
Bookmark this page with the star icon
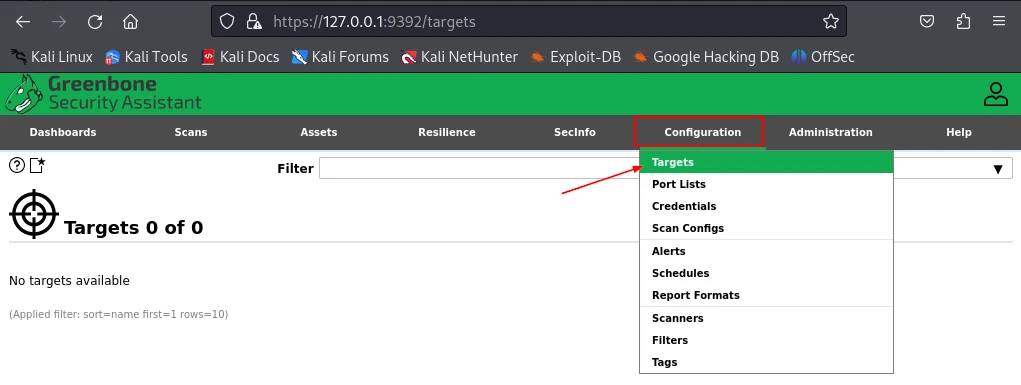tap(830, 21)
